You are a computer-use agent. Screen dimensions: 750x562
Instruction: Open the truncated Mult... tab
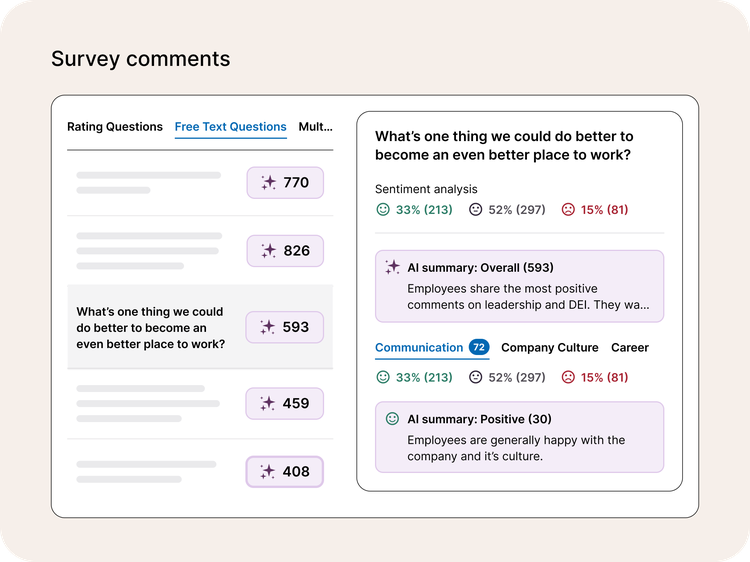click(x=316, y=127)
